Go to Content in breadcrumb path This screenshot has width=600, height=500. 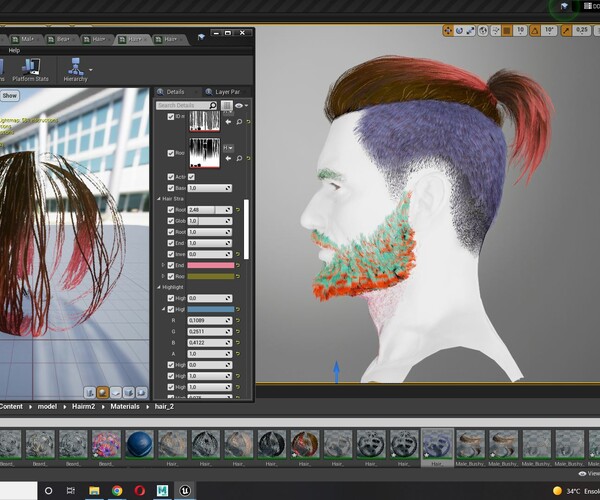[11, 406]
